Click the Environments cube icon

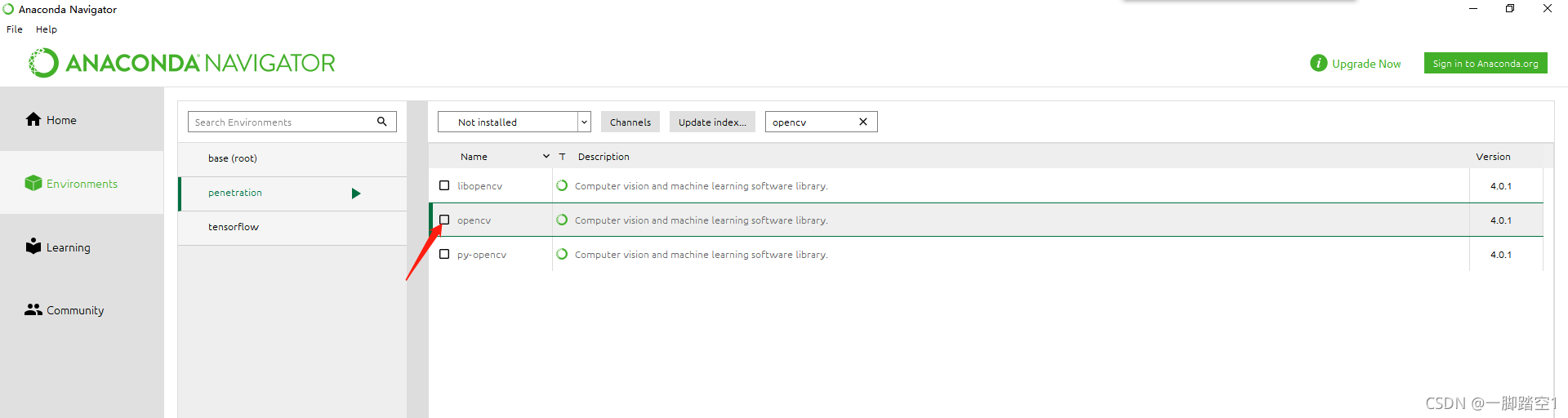(x=33, y=183)
